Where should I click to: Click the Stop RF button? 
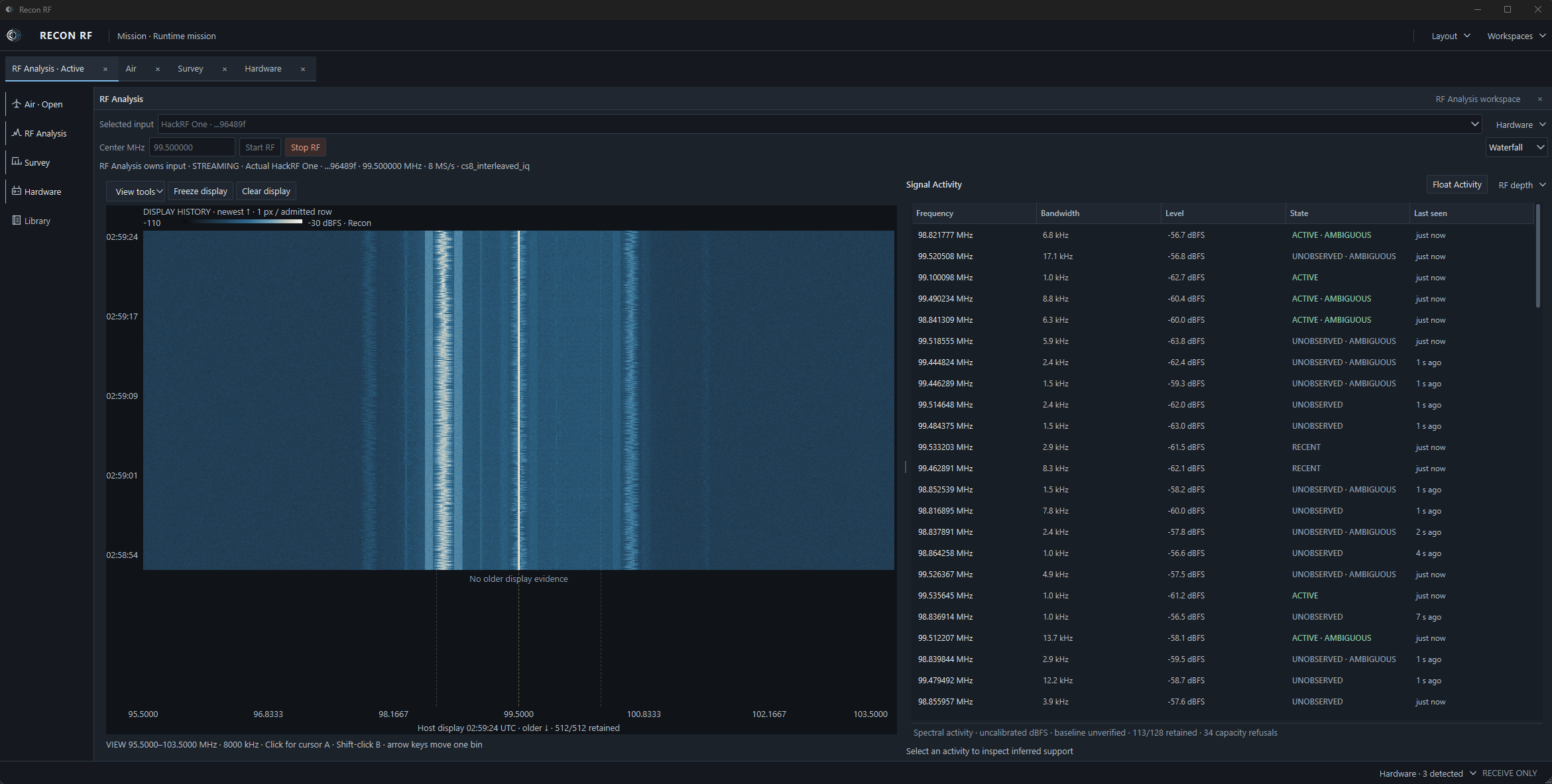[x=305, y=147]
